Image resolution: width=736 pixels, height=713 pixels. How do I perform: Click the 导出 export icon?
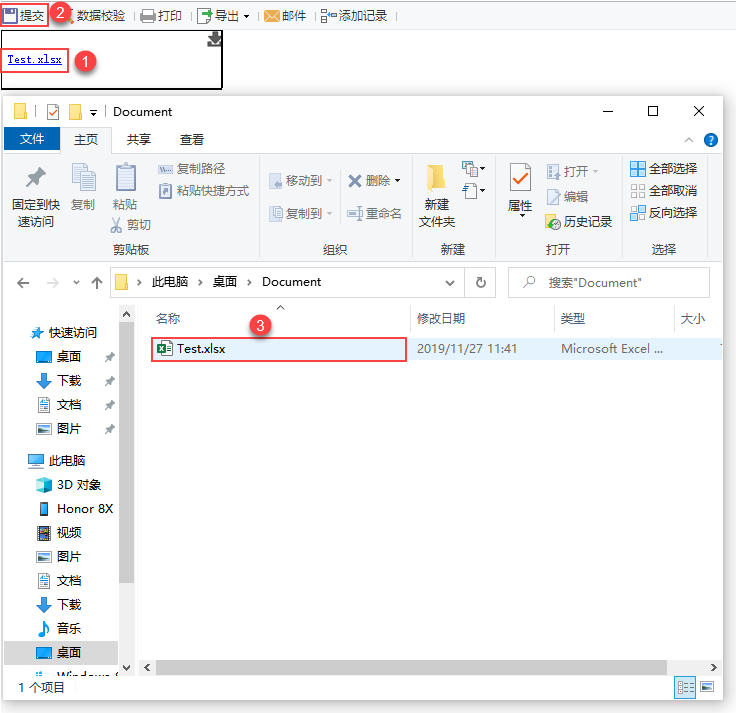pos(204,16)
